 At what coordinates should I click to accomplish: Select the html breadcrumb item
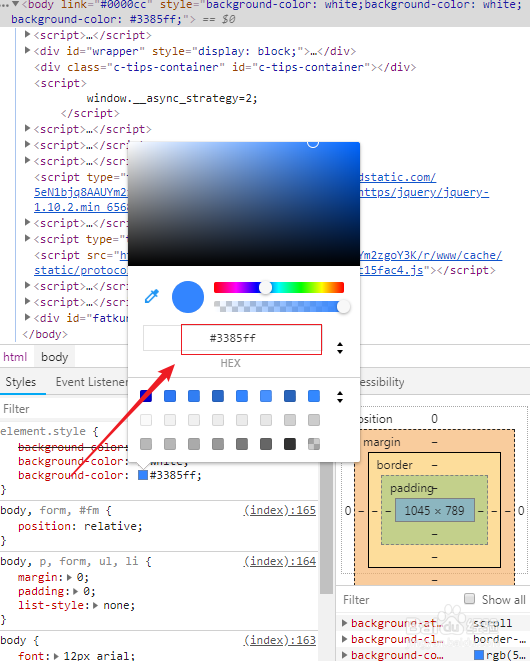(15, 357)
